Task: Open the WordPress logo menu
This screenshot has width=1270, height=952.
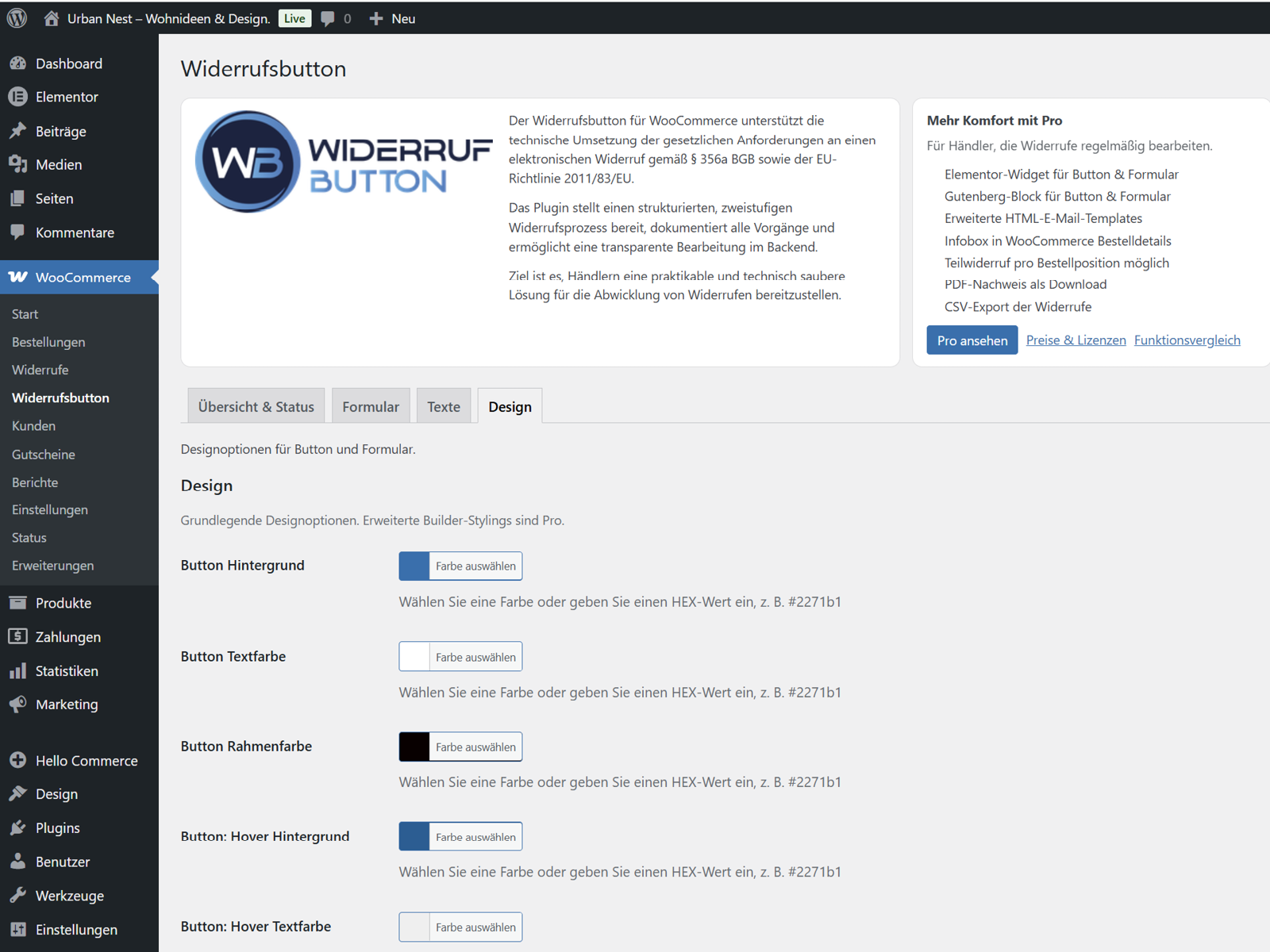Action: coord(17,18)
